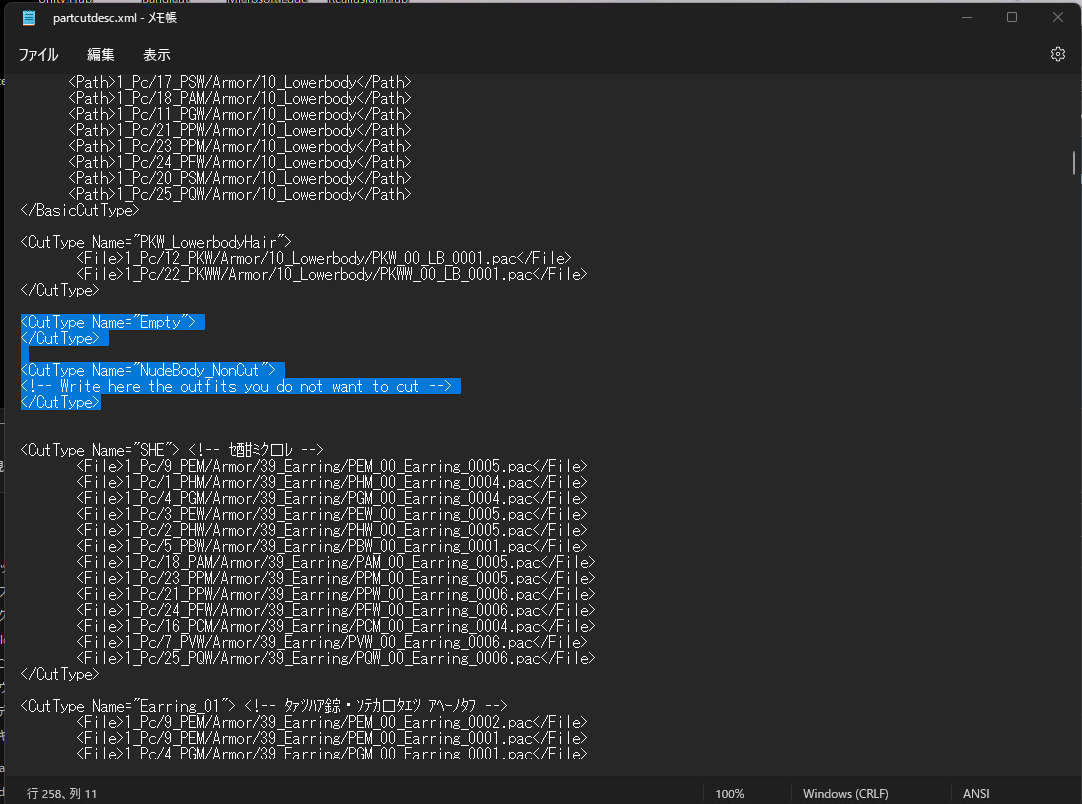Image resolution: width=1082 pixels, height=804 pixels.
Task: Minimize the Notepad window
Action: (966, 18)
